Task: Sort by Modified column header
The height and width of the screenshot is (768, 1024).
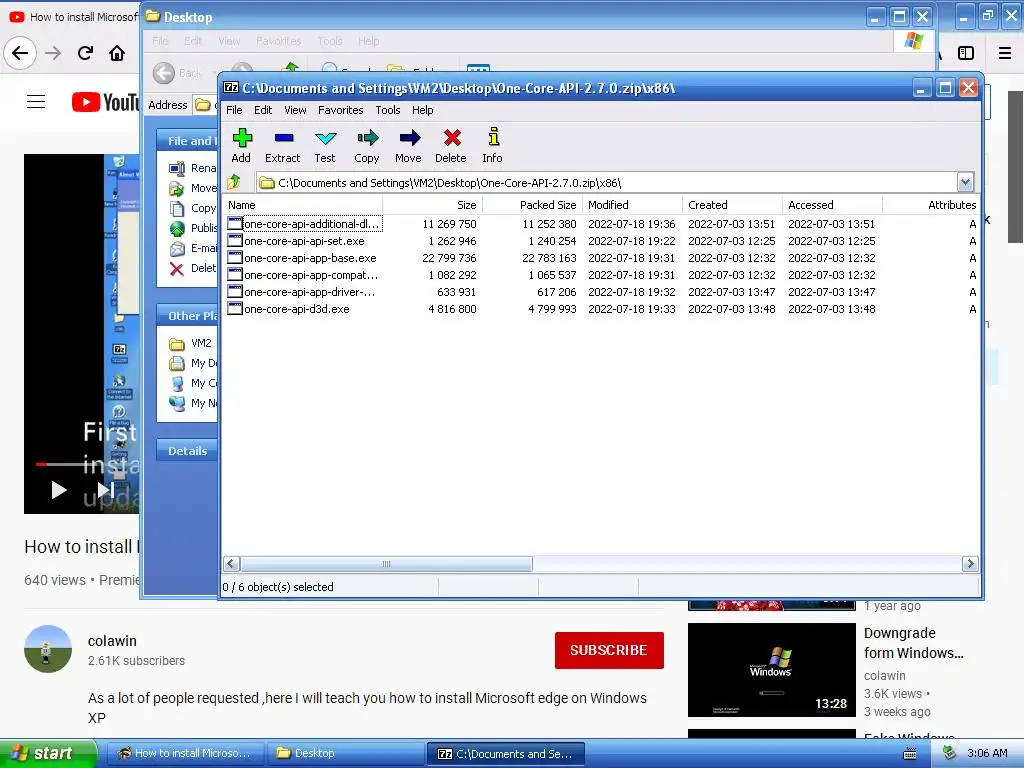Action: click(632, 205)
